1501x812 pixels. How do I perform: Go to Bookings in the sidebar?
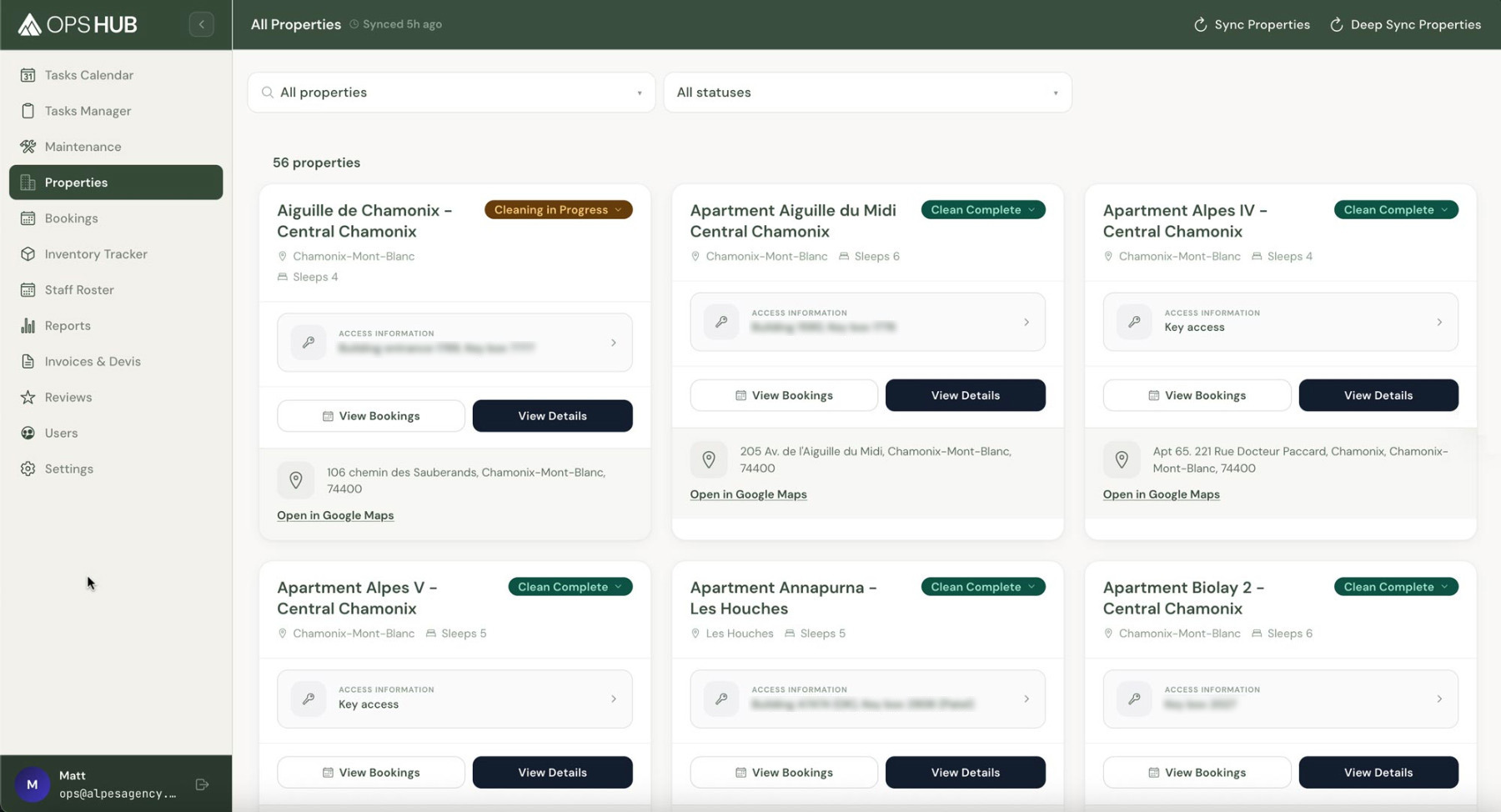point(116,218)
